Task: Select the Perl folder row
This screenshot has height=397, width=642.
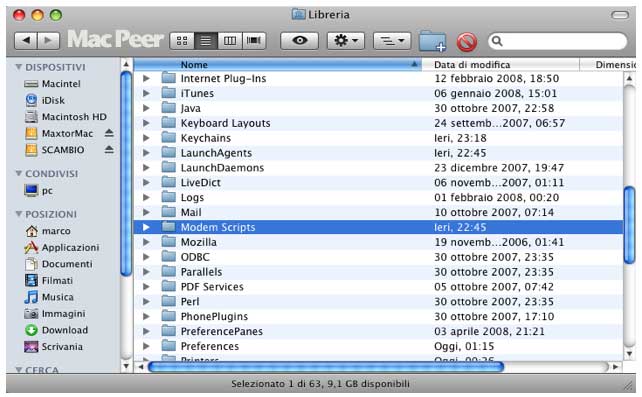Action: pos(378,302)
